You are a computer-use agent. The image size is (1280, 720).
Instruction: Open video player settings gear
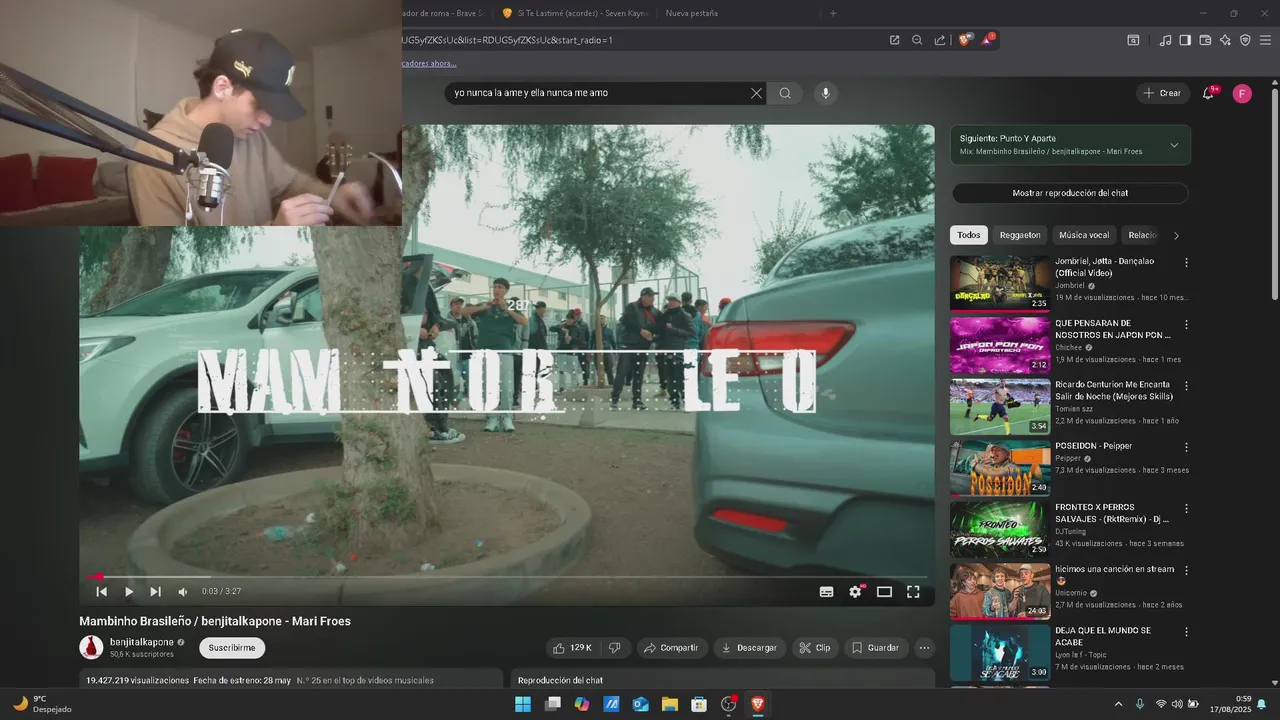pyautogui.click(x=855, y=592)
